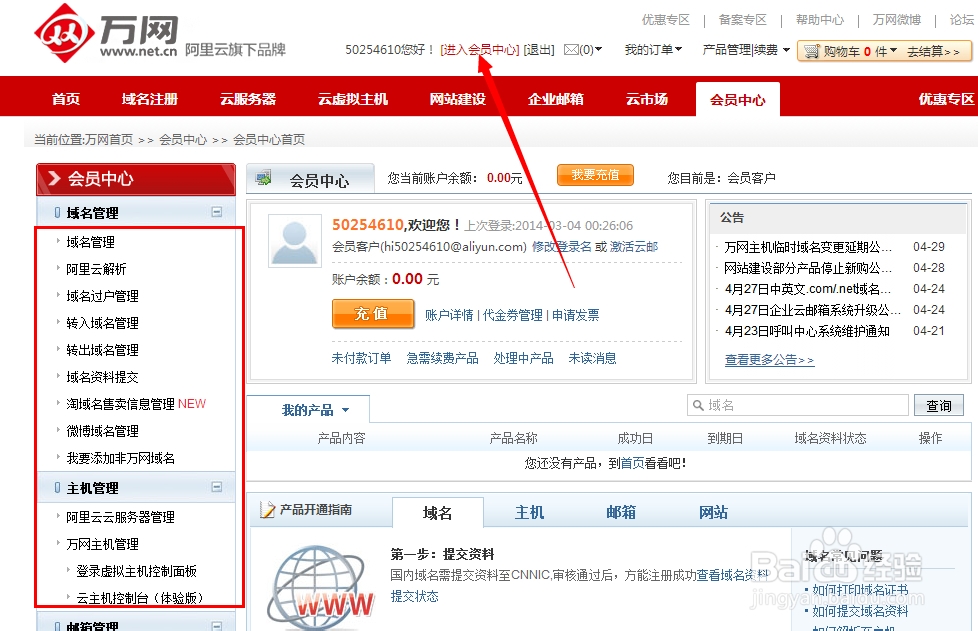This screenshot has width=978, height=631.
Task: Open 企业邮箱 navigation item
Action: (x=555, y=99)
